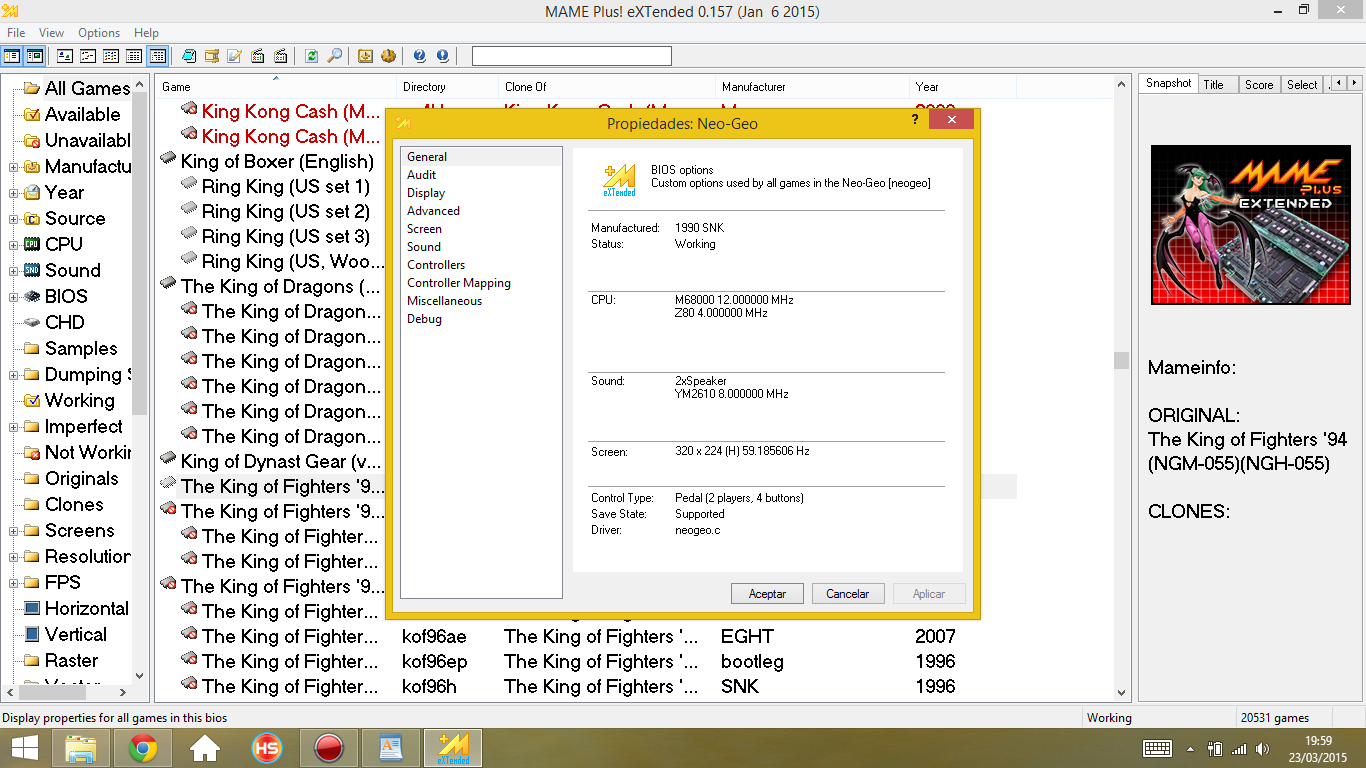Select the Vertical folder in sidebar
Image resolution: width=1366 pixels, height=768 pixels.
coord(75,634)
